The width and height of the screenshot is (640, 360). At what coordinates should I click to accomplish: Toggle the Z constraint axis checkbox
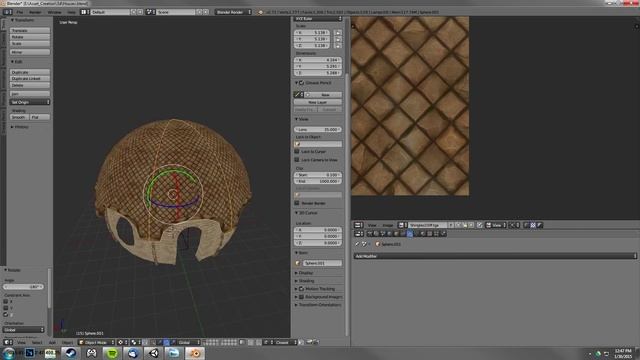point(6,315)
